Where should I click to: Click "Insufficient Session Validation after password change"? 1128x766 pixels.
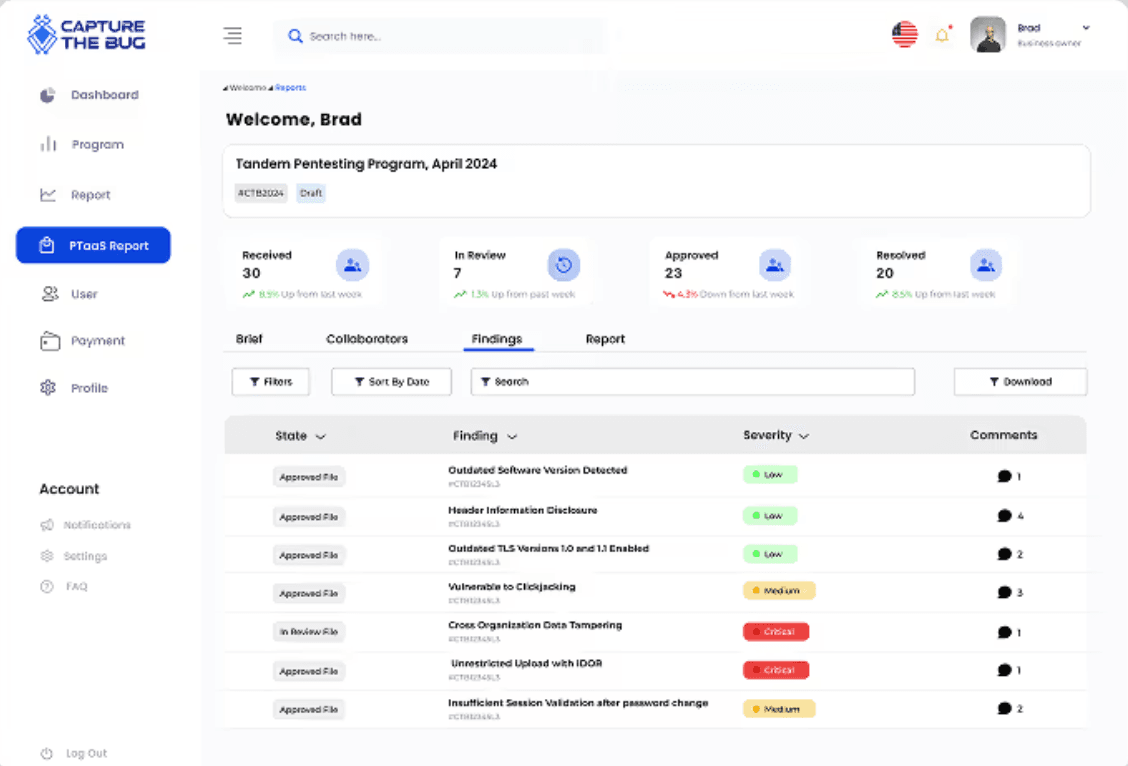click(x=578, y=703)
